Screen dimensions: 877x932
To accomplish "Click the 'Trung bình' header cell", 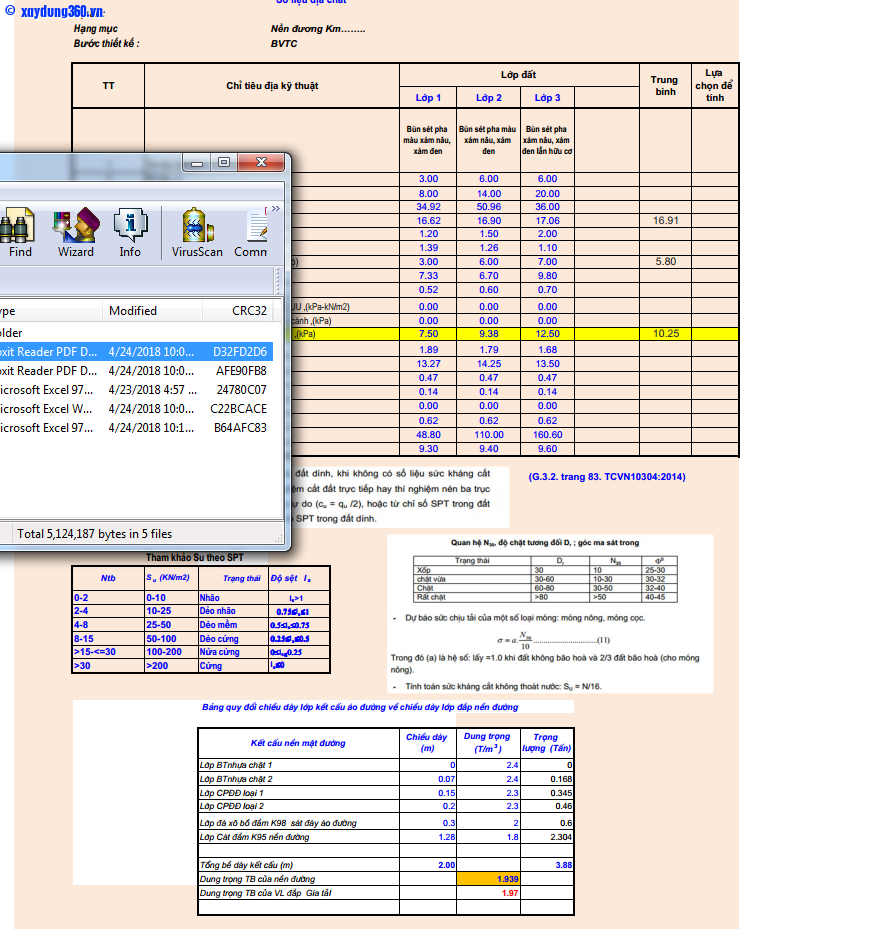I will coord(665,86).
